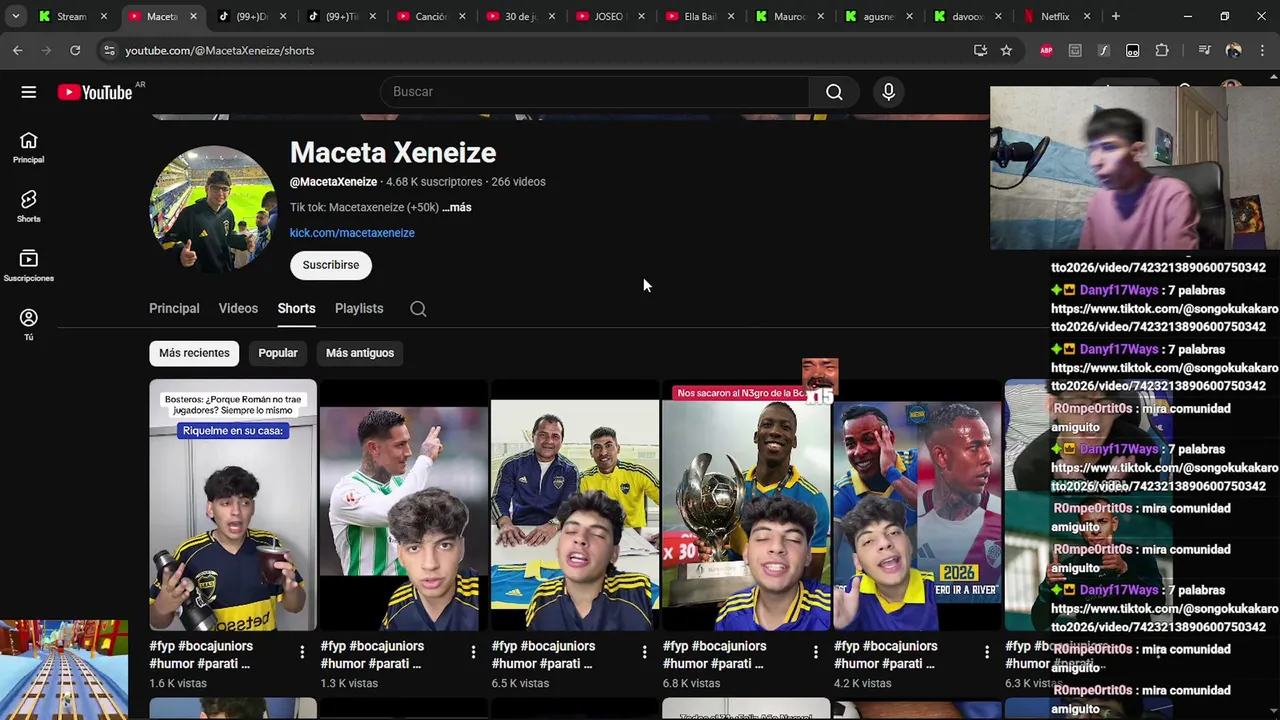Image resolution: width=1280 pixels, height=720 pixels.
Task: Filter shorts by Más antiguos
Action: [360, 353]
